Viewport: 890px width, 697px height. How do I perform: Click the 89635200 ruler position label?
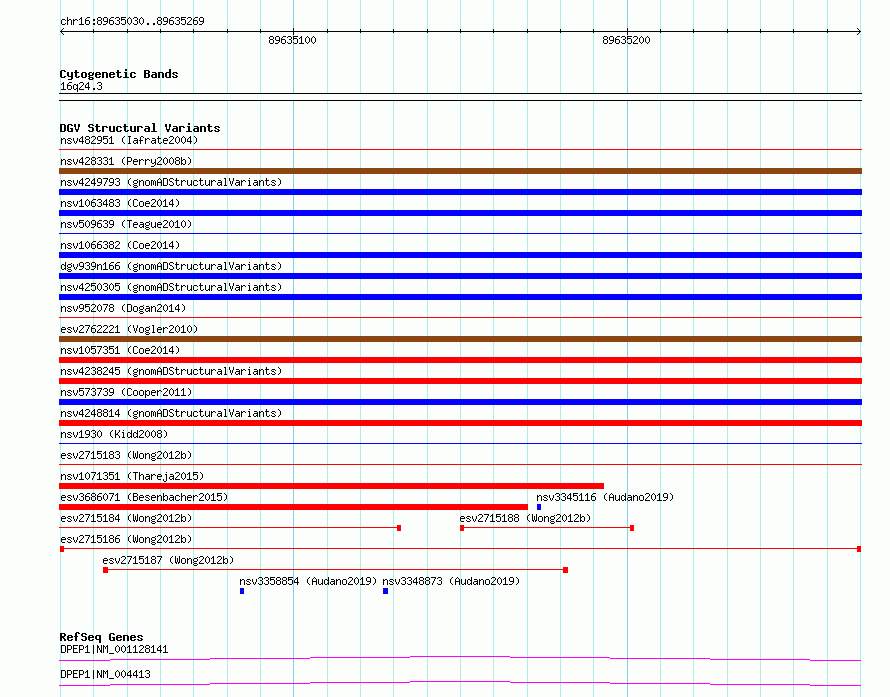(626, 40)
